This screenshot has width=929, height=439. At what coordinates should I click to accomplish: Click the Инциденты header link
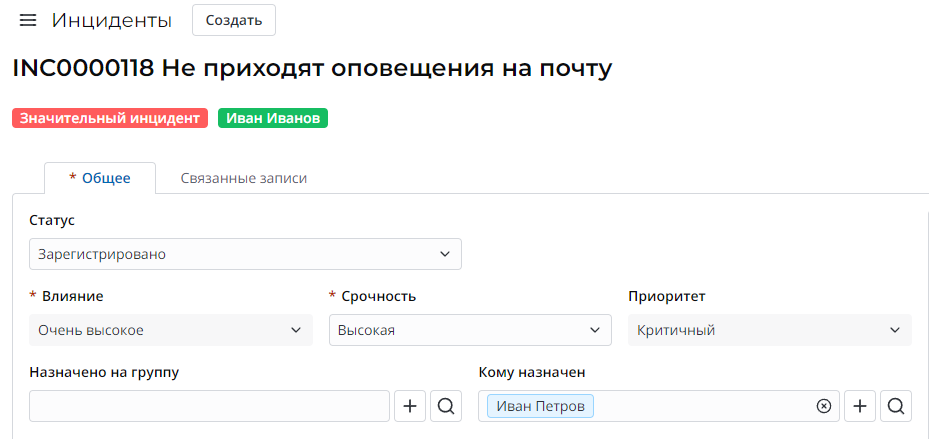[x=112, y=21]
